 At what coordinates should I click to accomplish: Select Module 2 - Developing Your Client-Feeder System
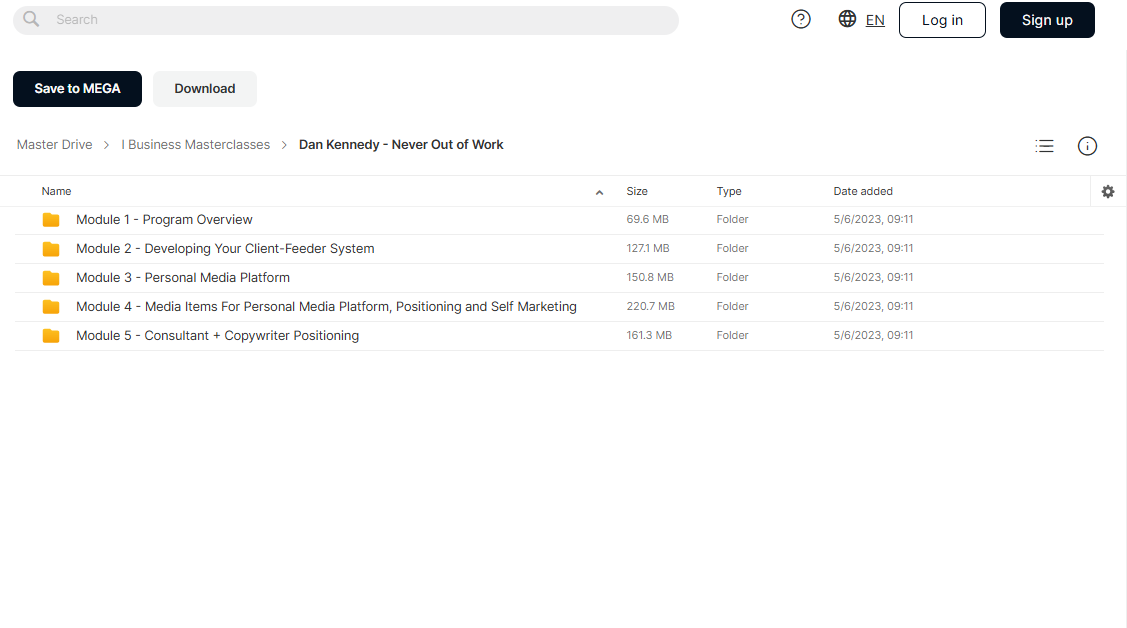[x=225, y=249]
